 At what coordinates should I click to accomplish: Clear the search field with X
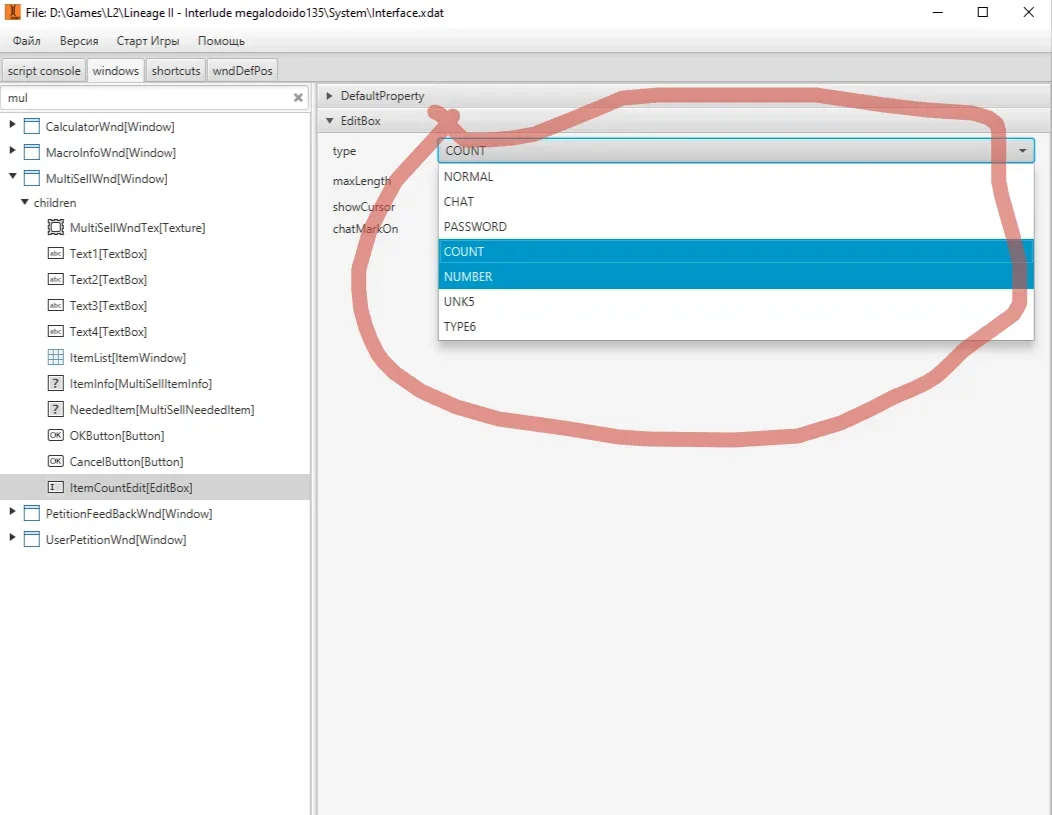[298, 98]
